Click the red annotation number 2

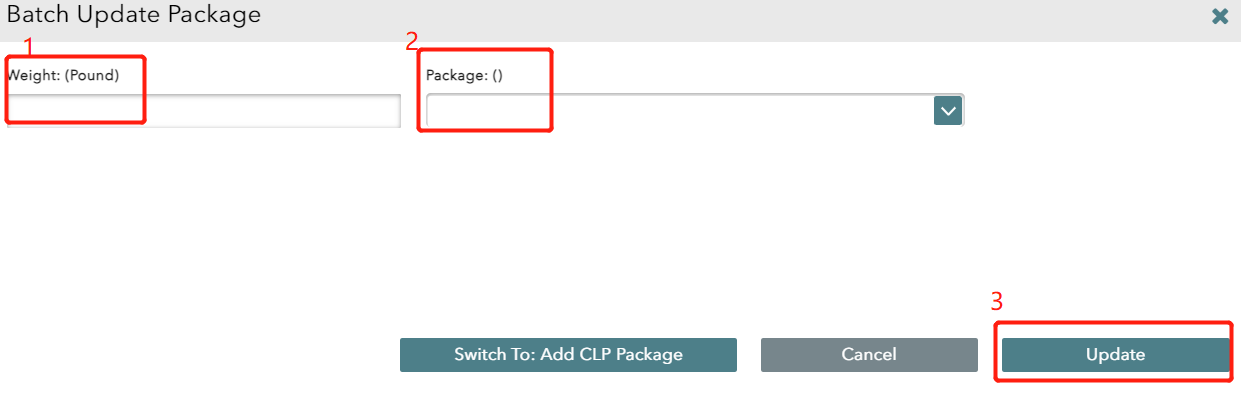pos(411,42)
